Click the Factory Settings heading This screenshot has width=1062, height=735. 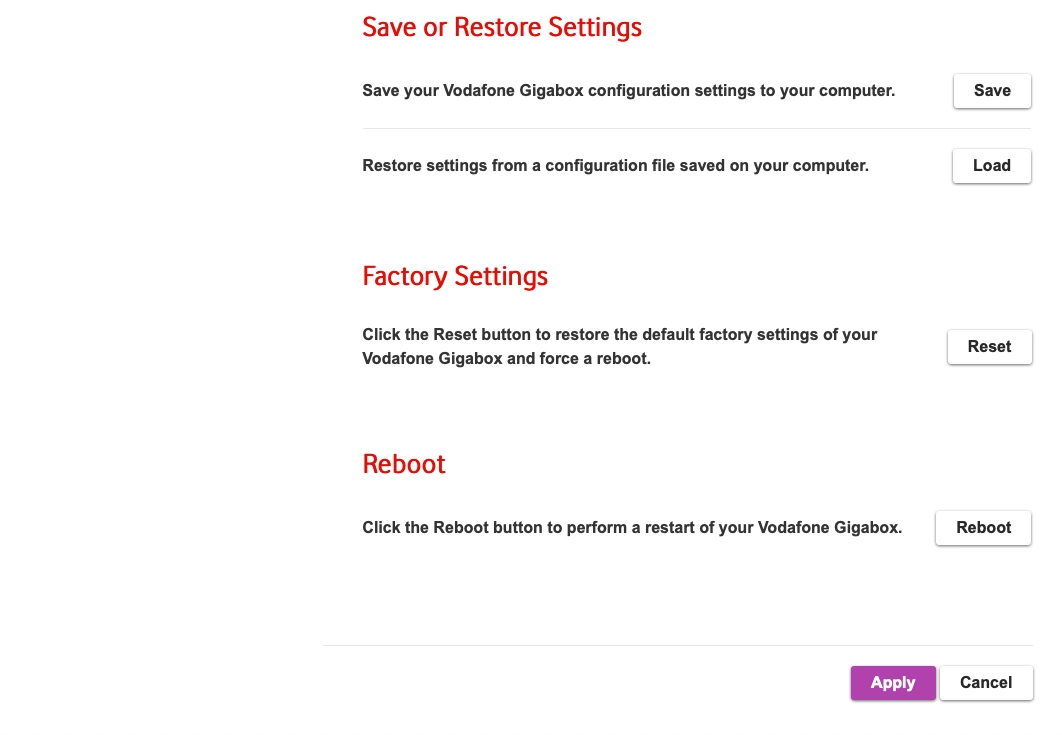455,276
